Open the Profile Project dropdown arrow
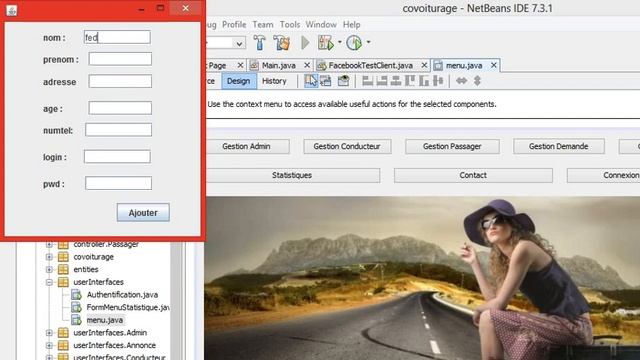The width and height of the screenshot is (640, 360). (x=368, y=42)
